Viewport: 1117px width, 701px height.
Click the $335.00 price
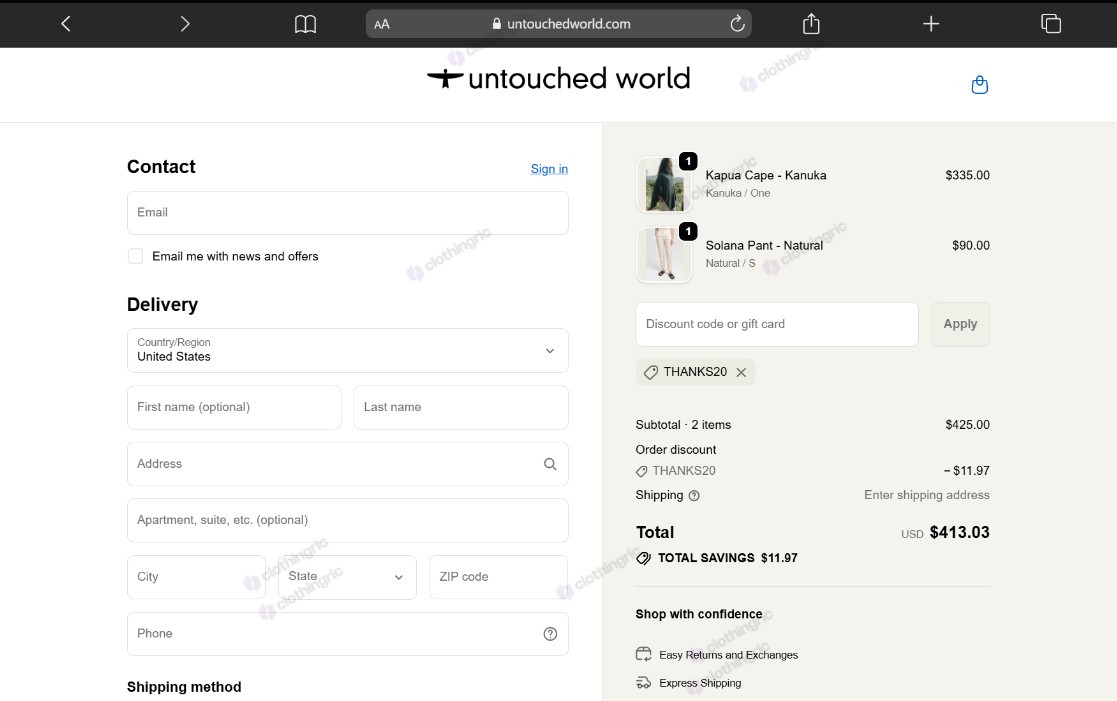point(967,175)
